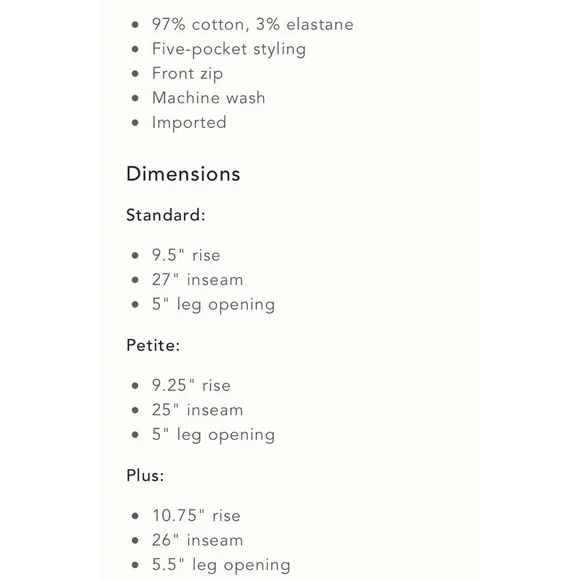Viewport: 580px width, 580px height.
Task: Click the bullet beside 10.75" rise
Action: tap(135, 516)
